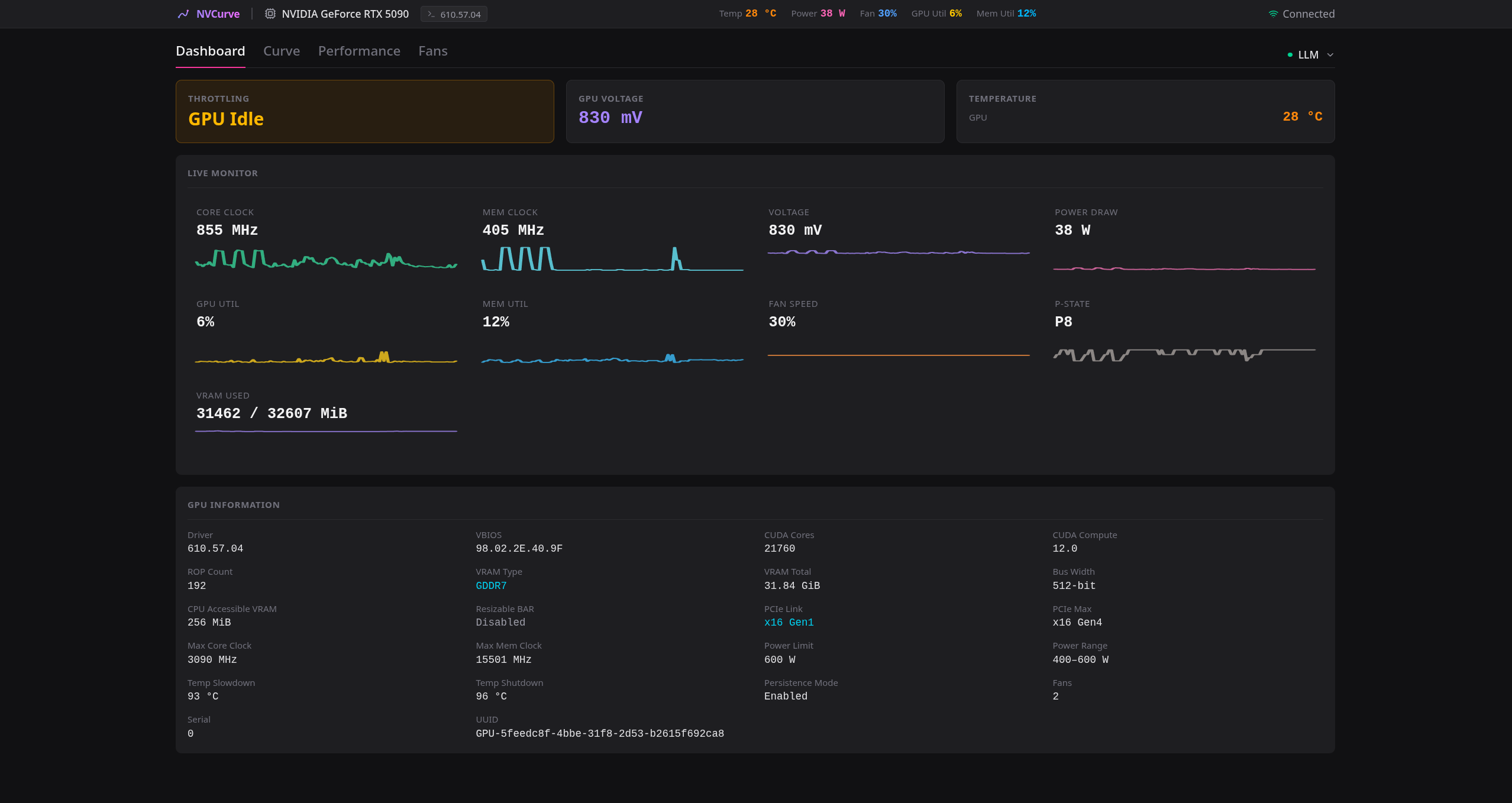Click the GDDR7 VRAM type value

pyautogui.click(x=492, y=586)
